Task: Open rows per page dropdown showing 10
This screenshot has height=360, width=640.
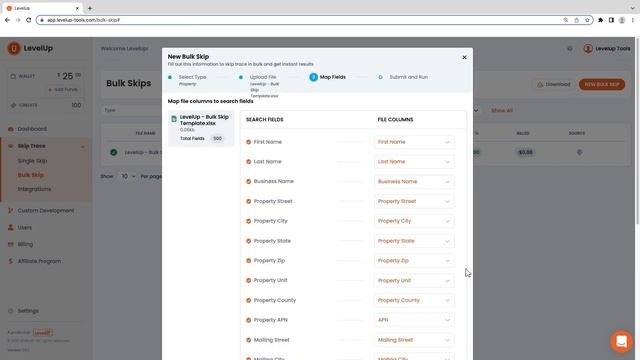Action: [x=128, y=176]
